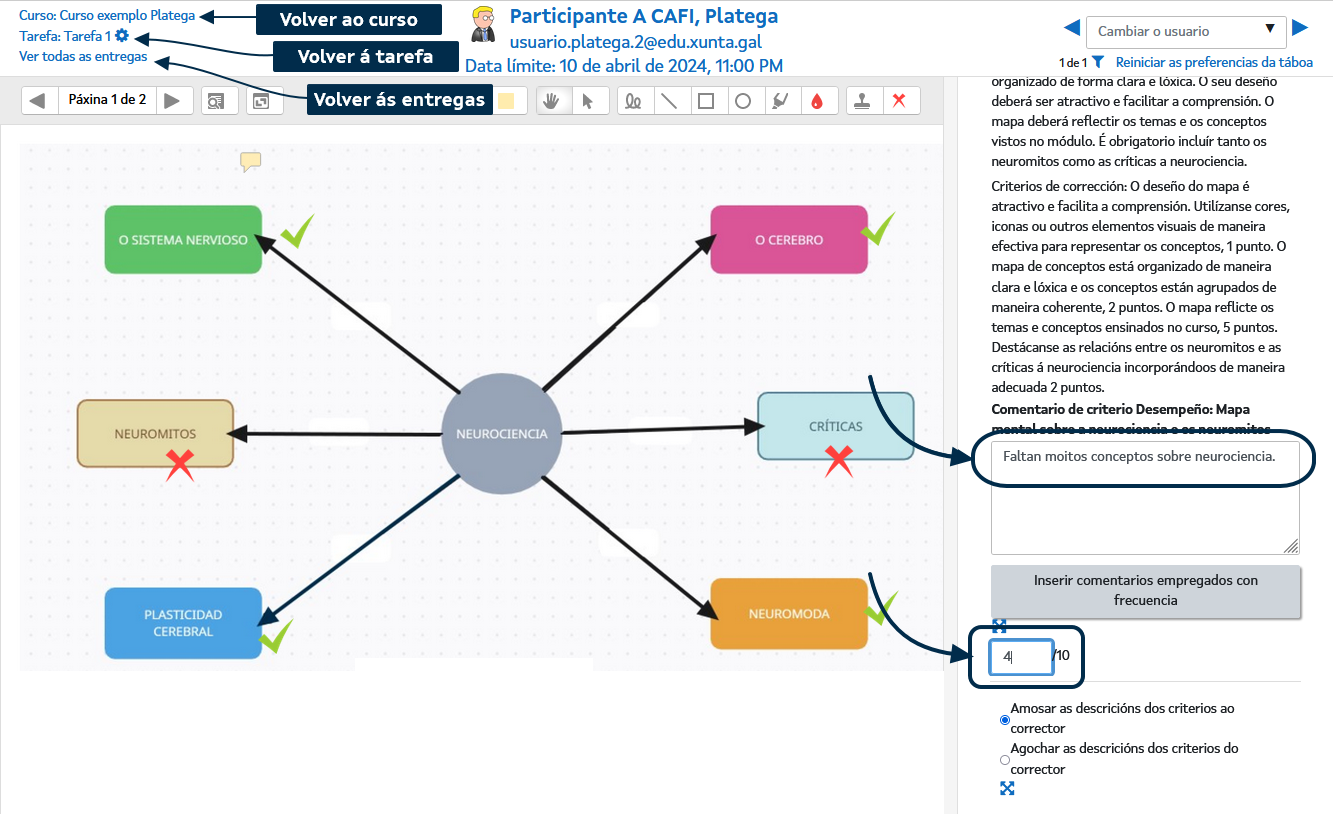
Task: Click the filter icon next to 1 de 1
Action: (1098, 62)
